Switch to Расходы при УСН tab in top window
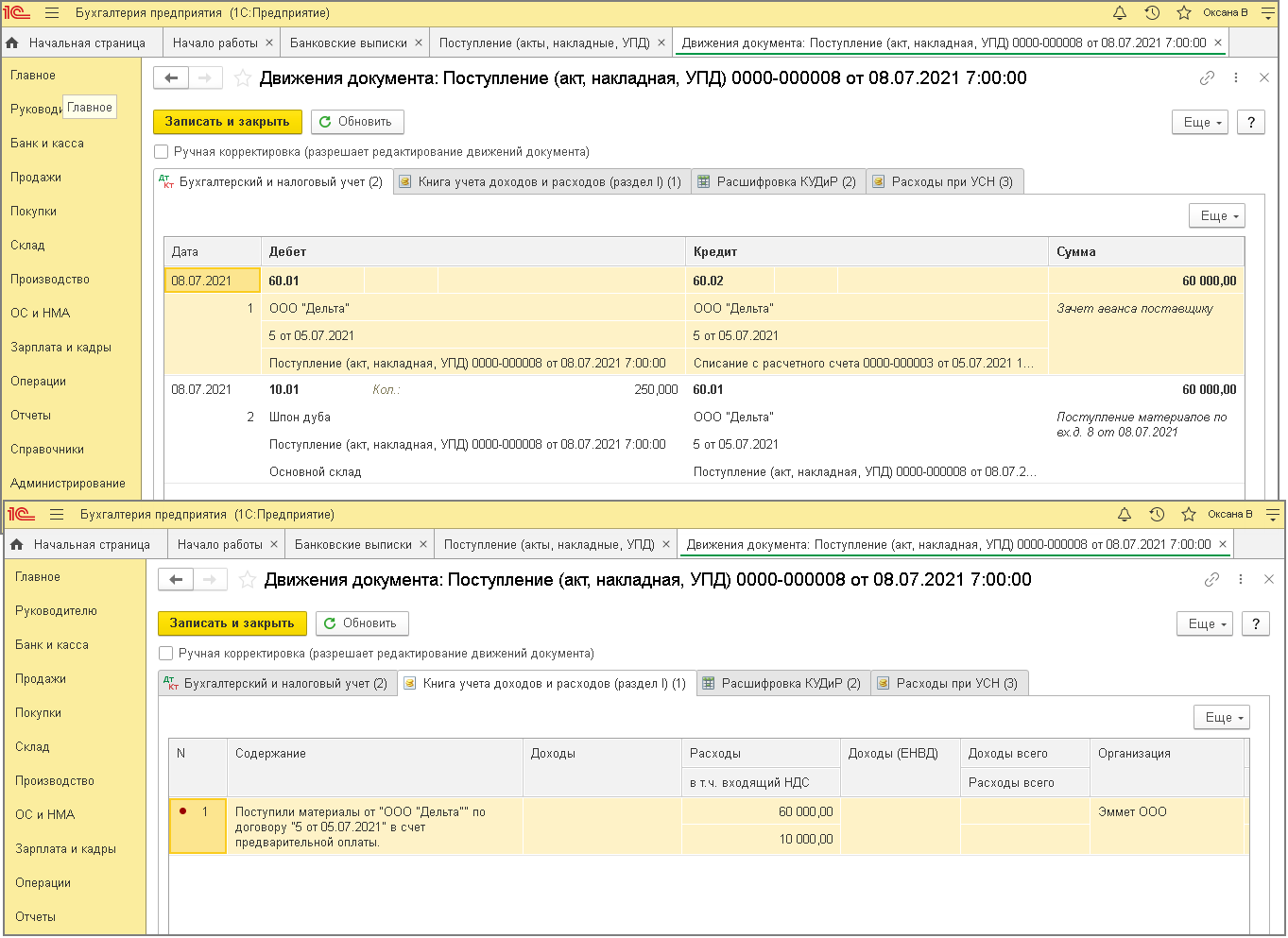This screenshot has height=938, width=1288. pyautogui.click(x=943, y=182)
